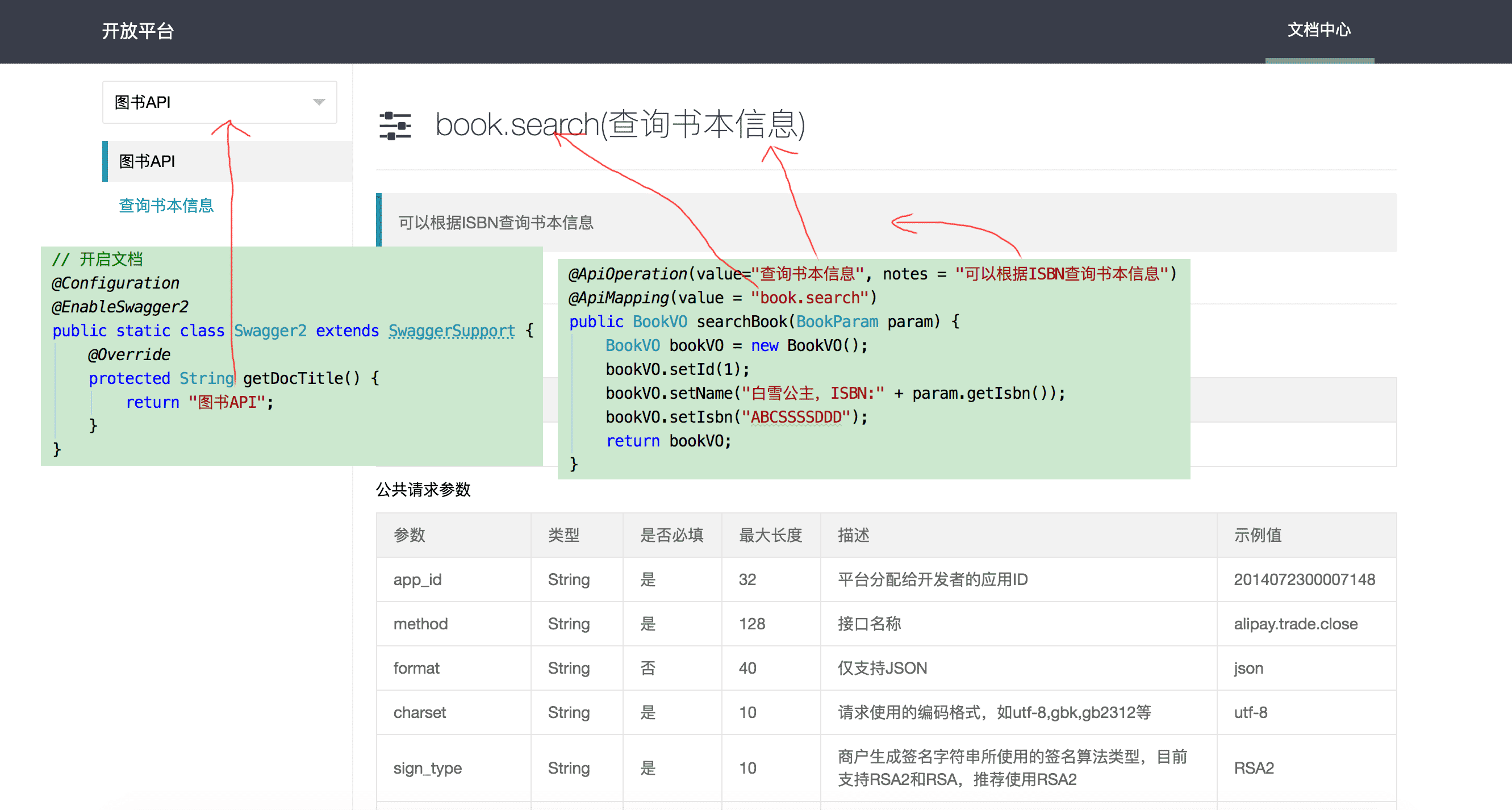This screenshot has height=810, width=1512.
Task: Expand the 图书API dropdown arrow
Action: [x=319, y=102]
